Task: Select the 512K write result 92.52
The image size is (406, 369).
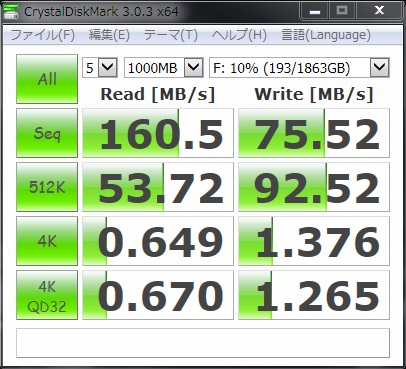Action: [x=314, y=187]
